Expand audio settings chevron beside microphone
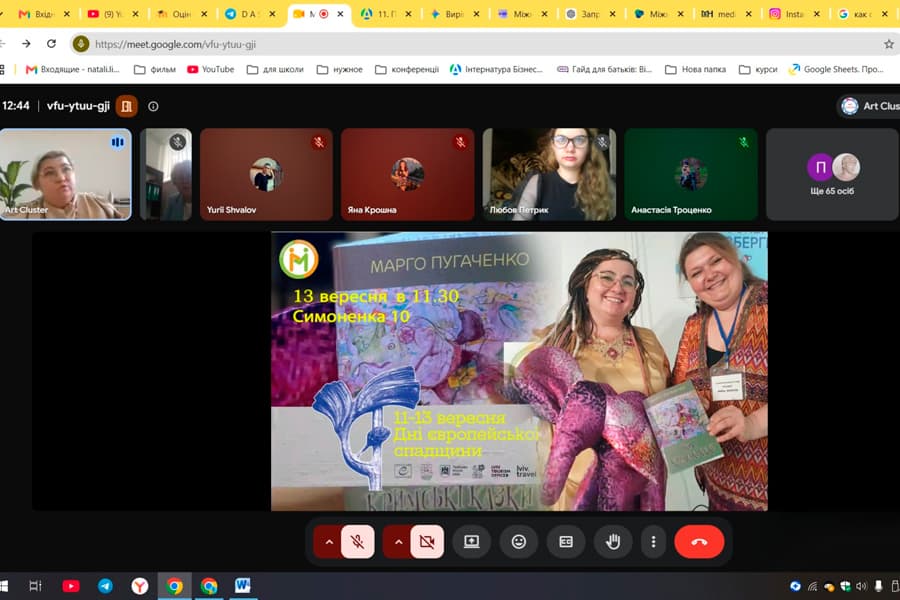The image size is (900, 600). pos(328,541)
